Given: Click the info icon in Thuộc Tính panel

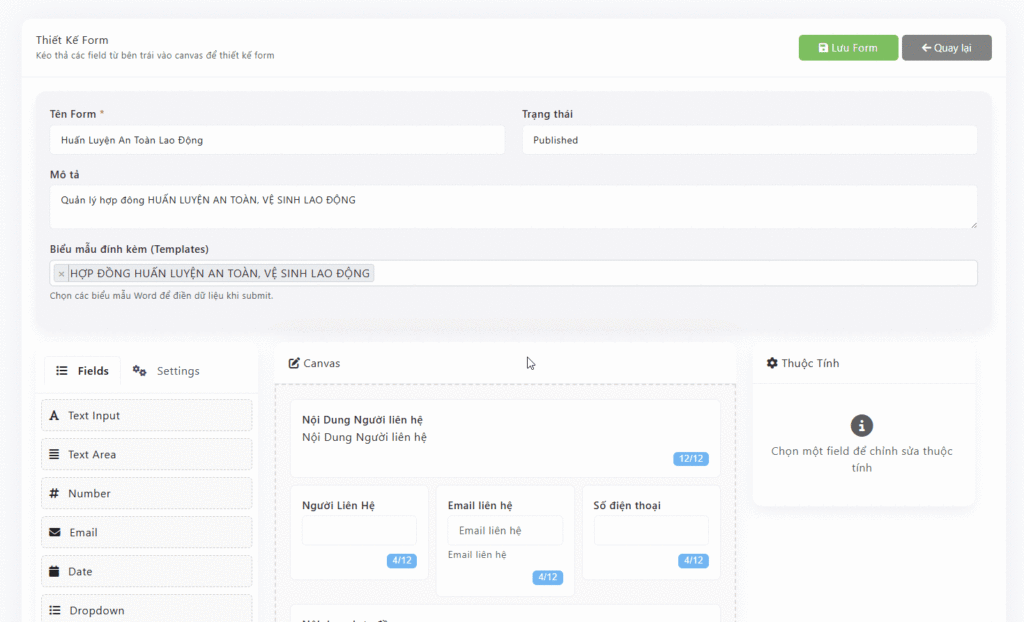Looking at the screenshot, I should point(861,425).
